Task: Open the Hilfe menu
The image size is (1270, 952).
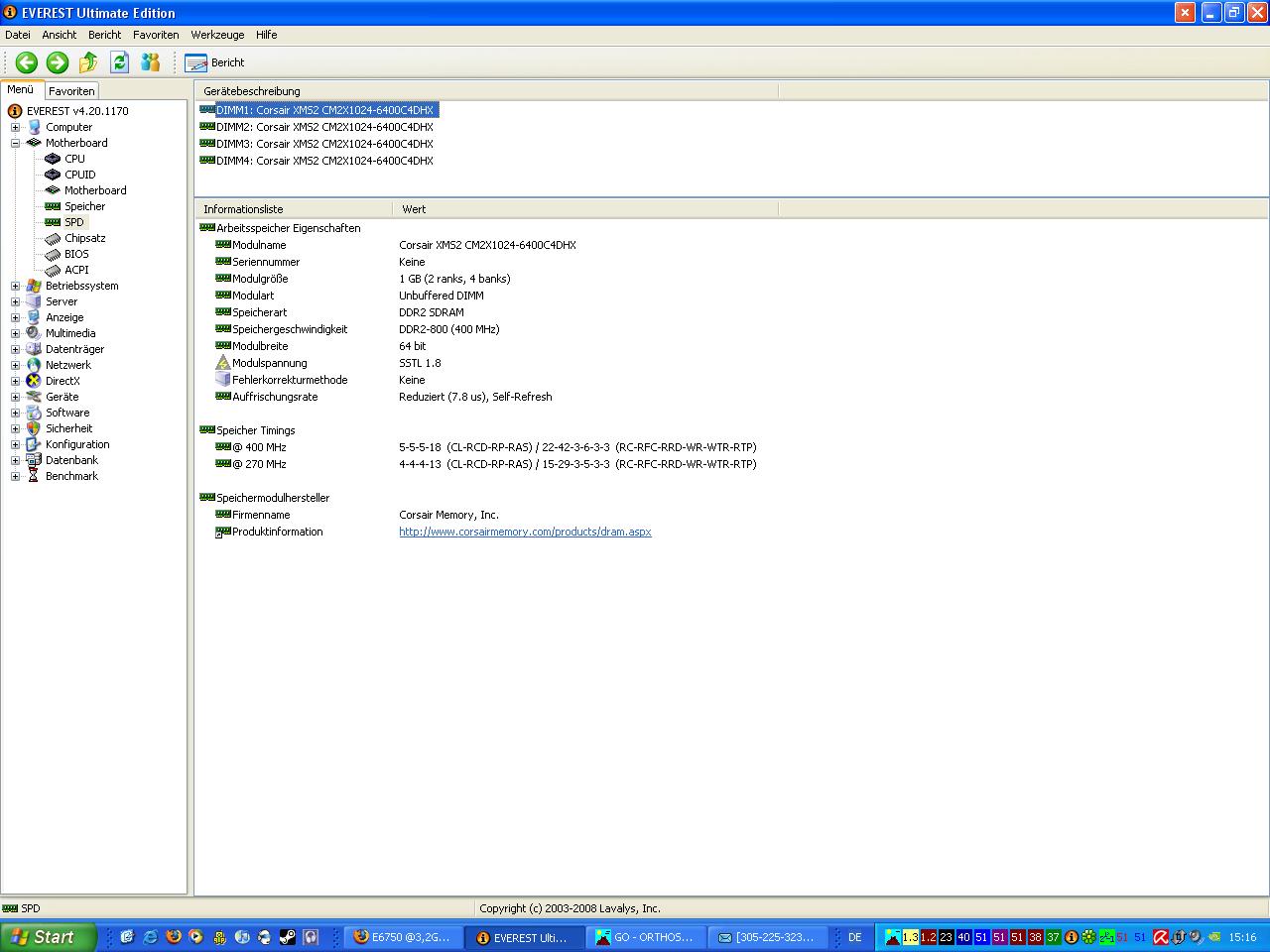Action: click(x=267, y=35)
